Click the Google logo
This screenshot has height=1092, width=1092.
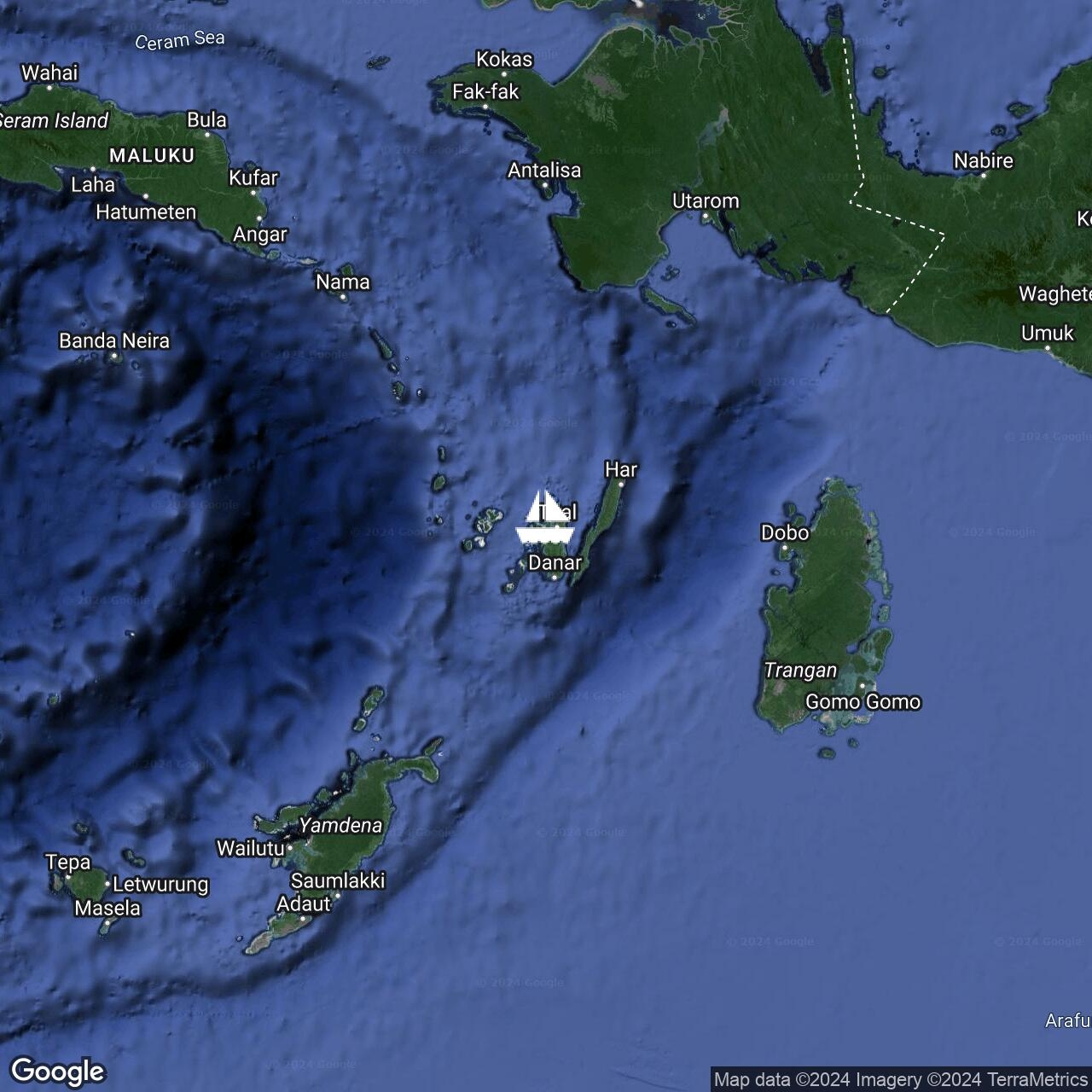point(57,1071)
